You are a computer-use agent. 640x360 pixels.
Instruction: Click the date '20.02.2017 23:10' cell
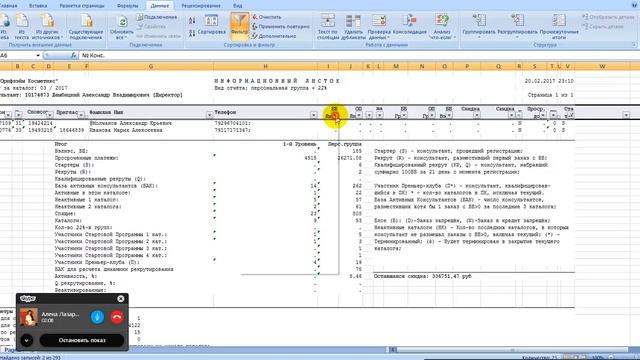[549, 81]
